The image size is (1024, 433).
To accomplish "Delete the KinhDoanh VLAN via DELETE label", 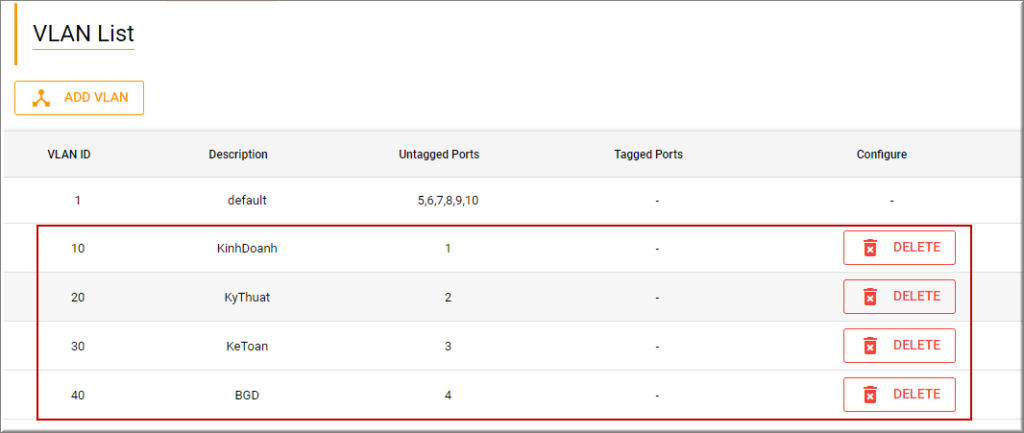I will point(916,247).
